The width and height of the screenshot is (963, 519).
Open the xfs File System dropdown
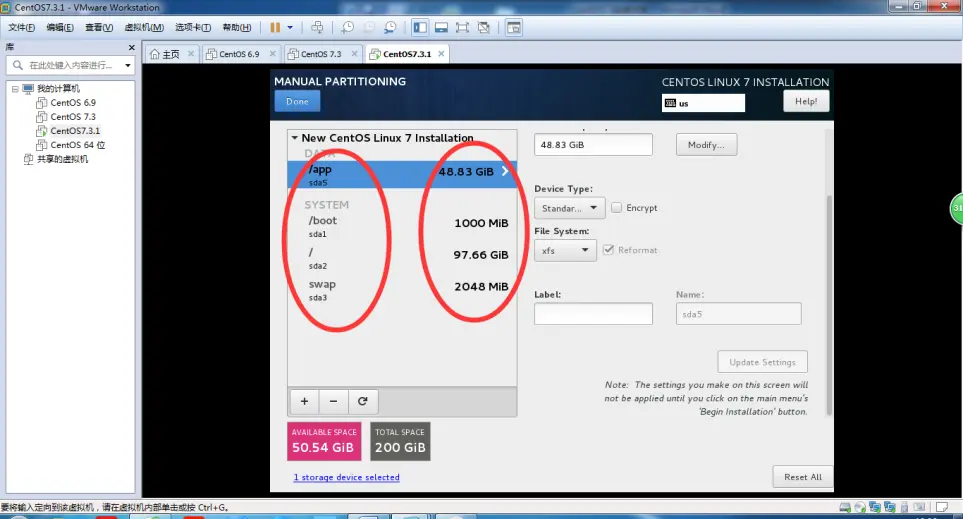point(565,250)
